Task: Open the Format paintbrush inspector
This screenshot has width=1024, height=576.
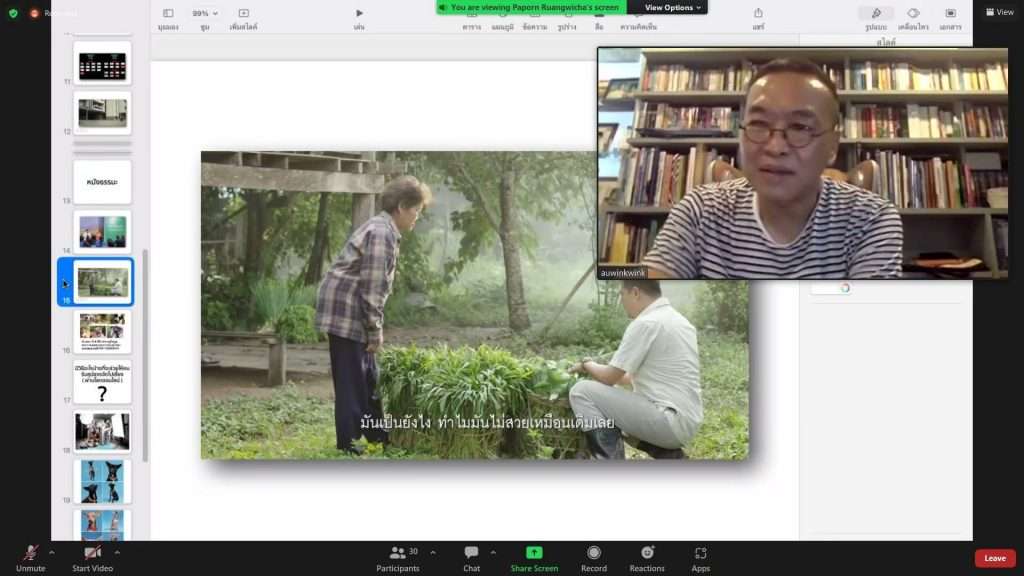Action: (876, 13)
